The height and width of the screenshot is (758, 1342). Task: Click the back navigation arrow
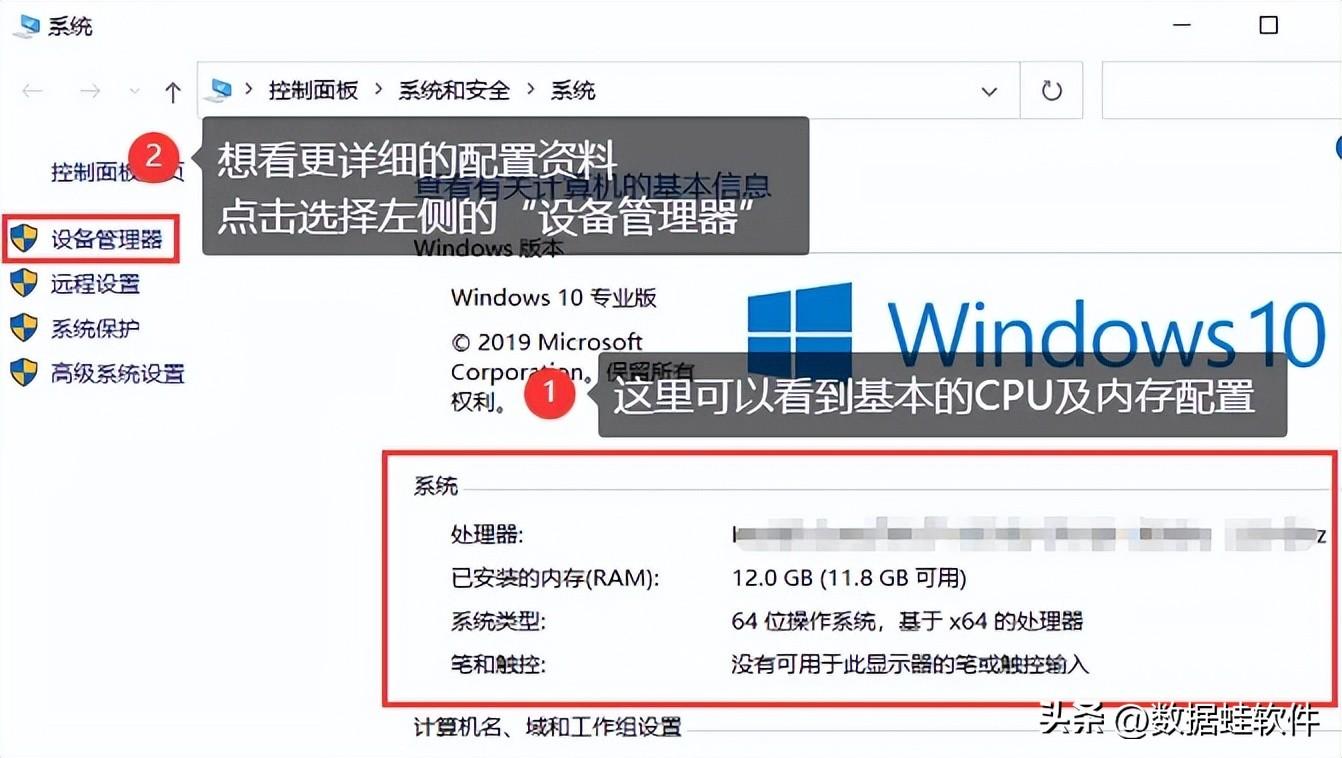[32, 91]
